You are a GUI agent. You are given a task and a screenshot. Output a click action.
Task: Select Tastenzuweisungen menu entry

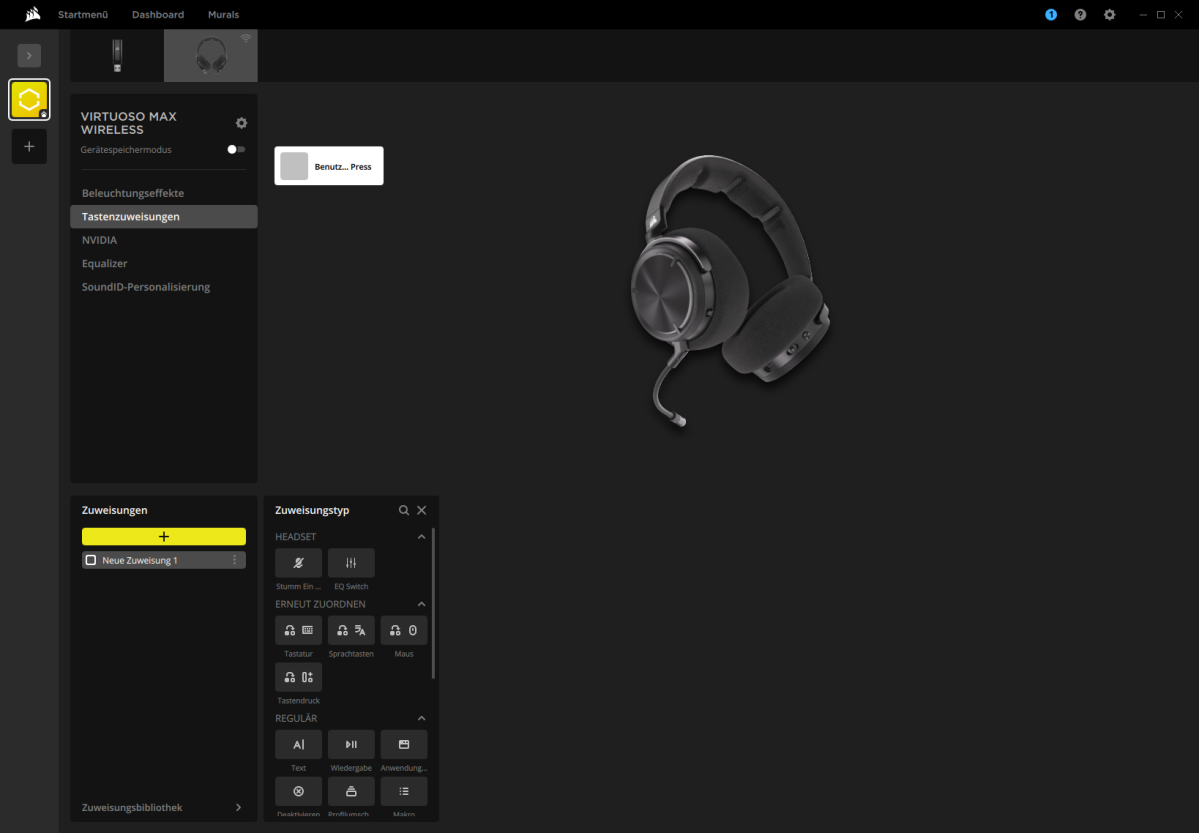pyautogui.click(x=164, y=216)
